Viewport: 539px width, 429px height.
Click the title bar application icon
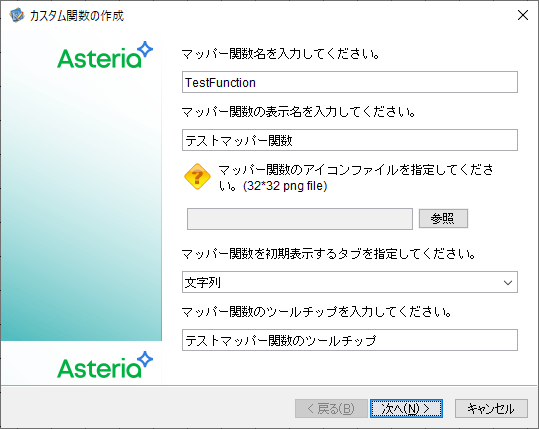pyautogui.click(x=16, y=15)
